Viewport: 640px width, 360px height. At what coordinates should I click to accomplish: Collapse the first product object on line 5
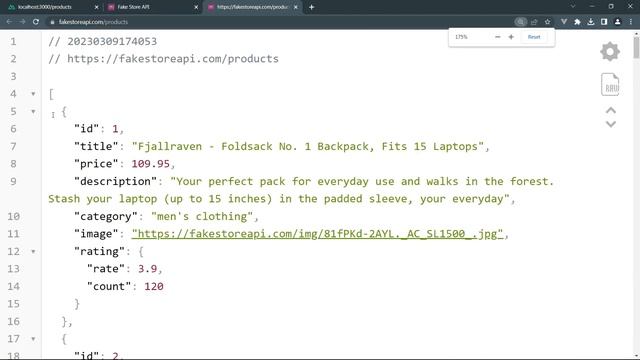(x=33, y=111)
